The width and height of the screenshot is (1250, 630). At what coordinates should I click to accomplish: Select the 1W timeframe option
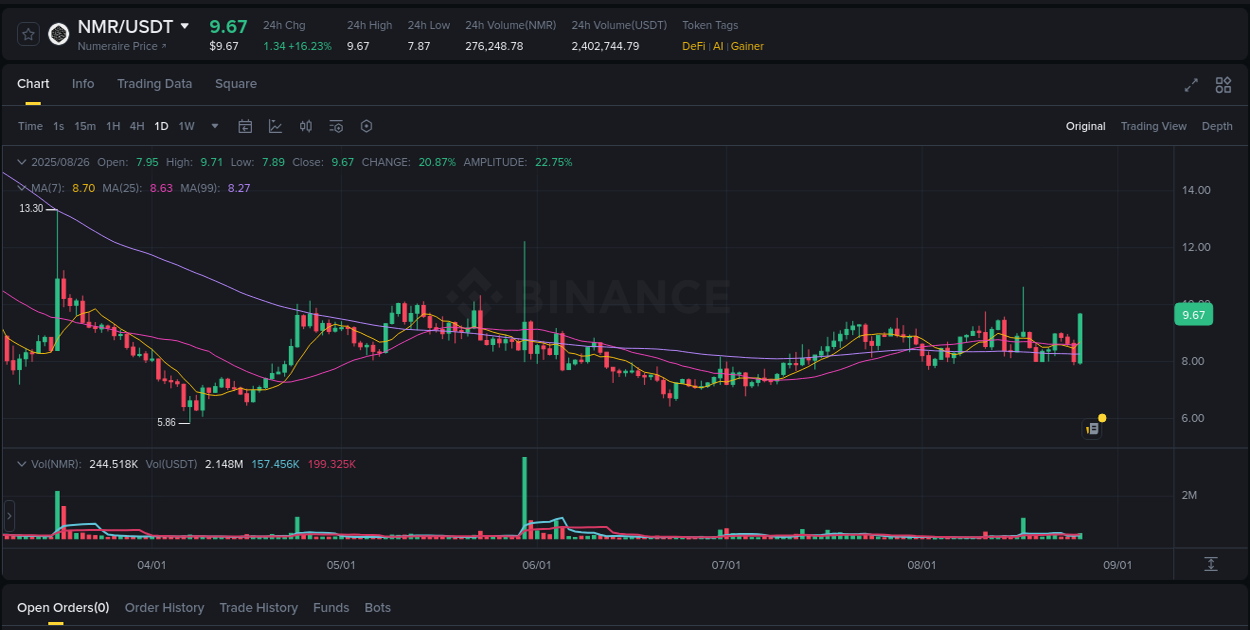[186, 126]
